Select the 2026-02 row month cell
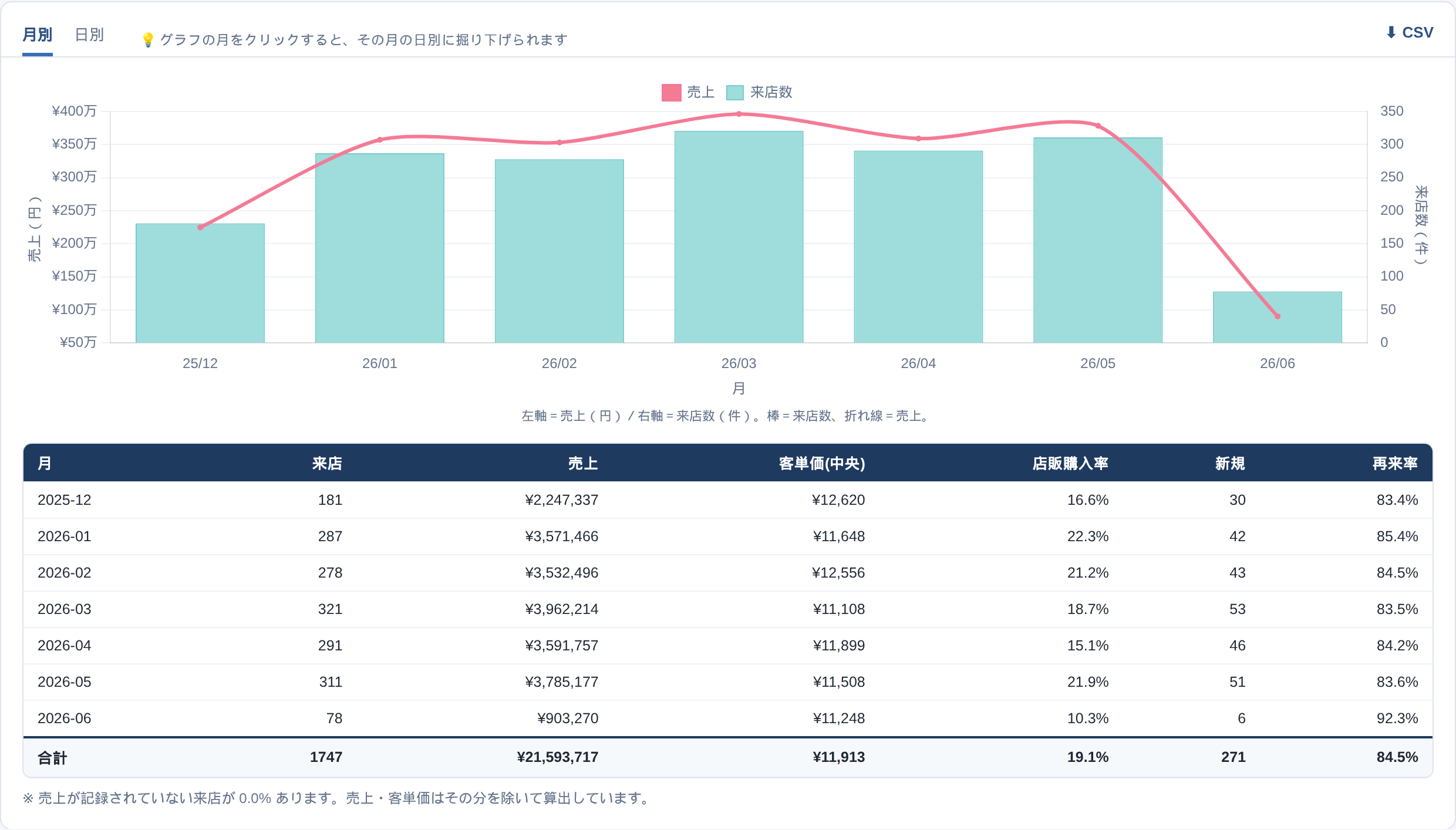Viewport: 1456px width, 830px height. 65,573
